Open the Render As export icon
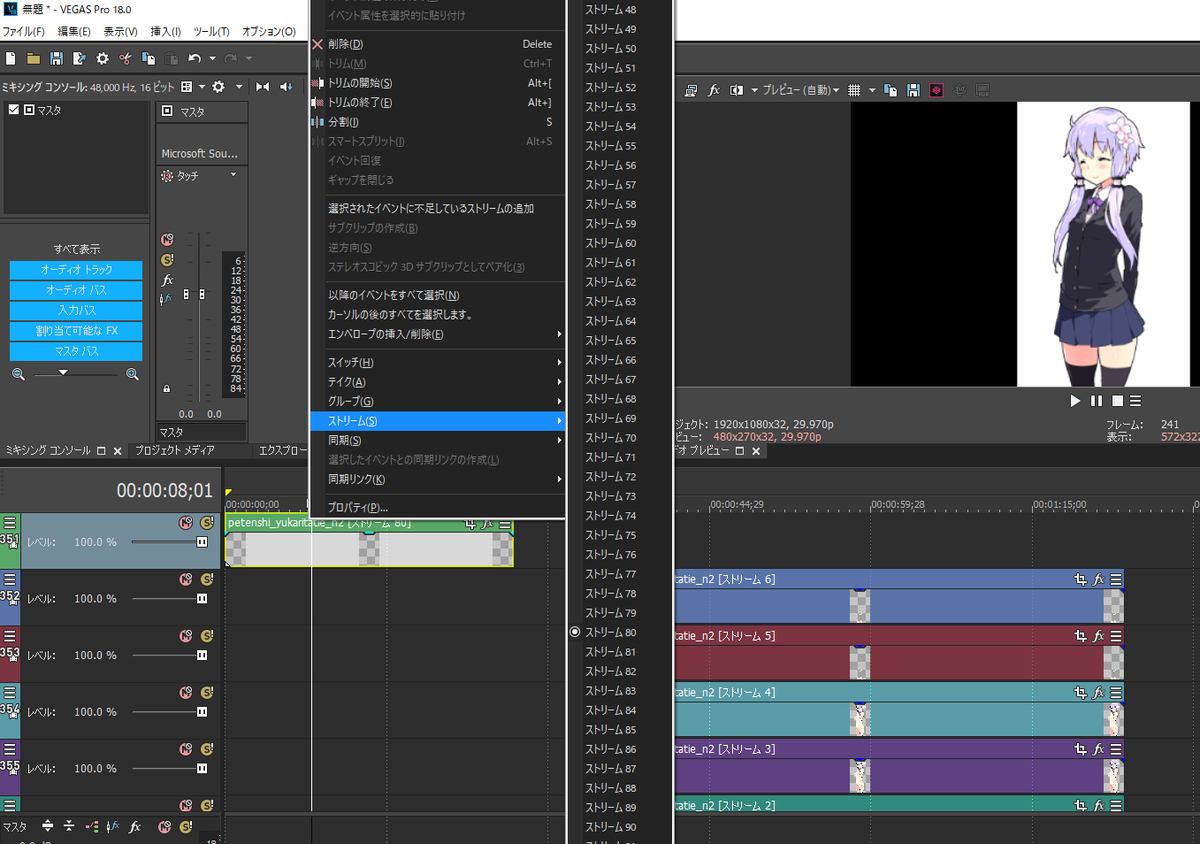 click(79, 59)
